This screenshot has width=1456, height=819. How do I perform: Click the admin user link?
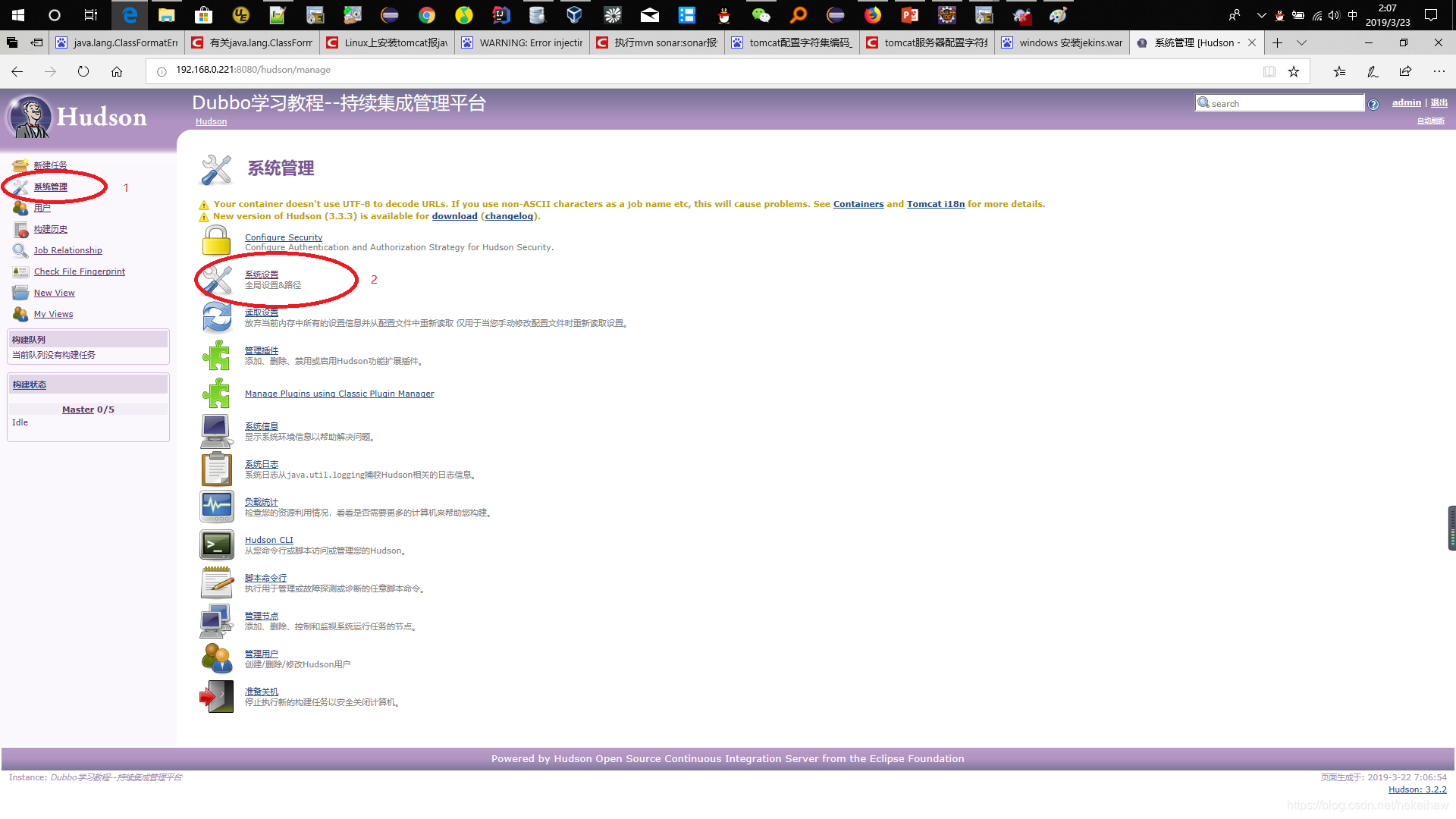(1407, 102)
